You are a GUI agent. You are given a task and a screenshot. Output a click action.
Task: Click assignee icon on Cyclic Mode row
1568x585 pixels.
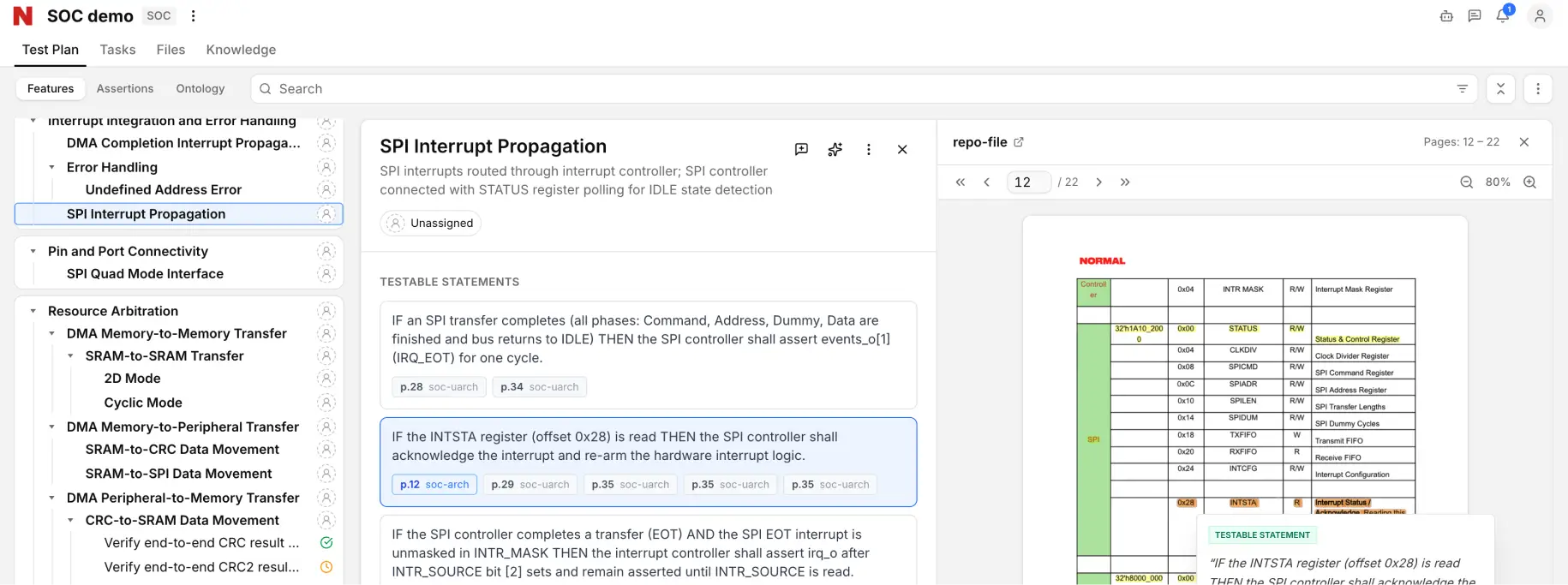(326, 403)
